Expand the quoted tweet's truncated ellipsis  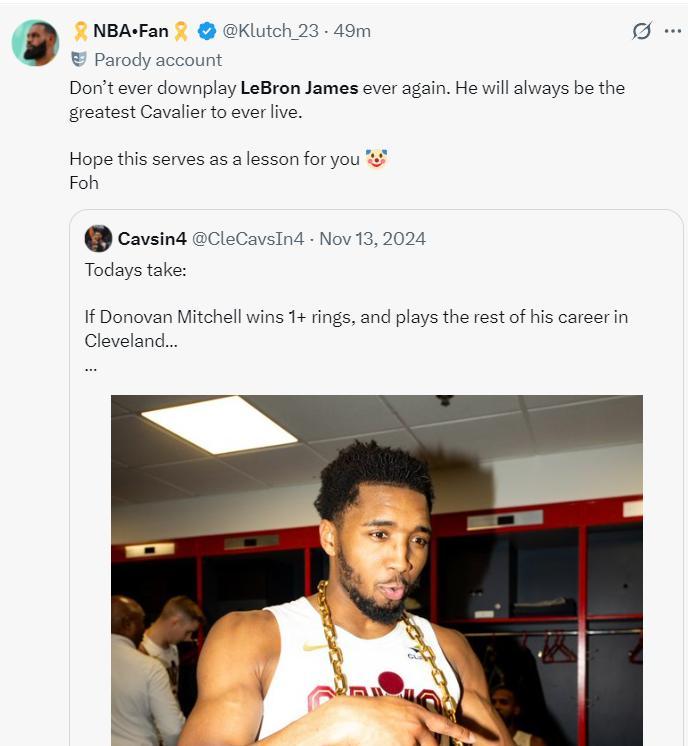91,366
